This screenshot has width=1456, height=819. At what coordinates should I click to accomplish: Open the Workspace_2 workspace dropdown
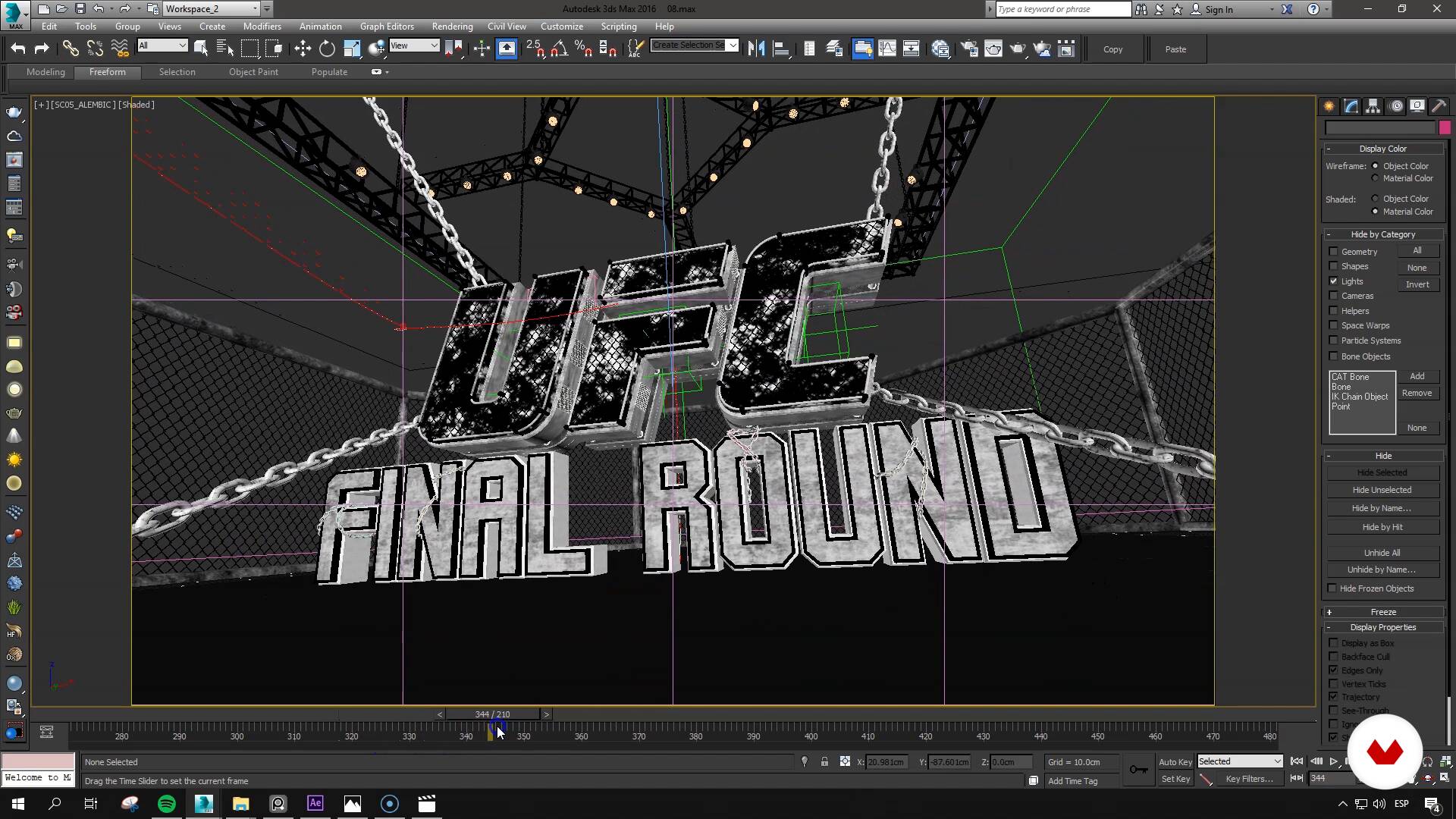(x=212, y=9)
